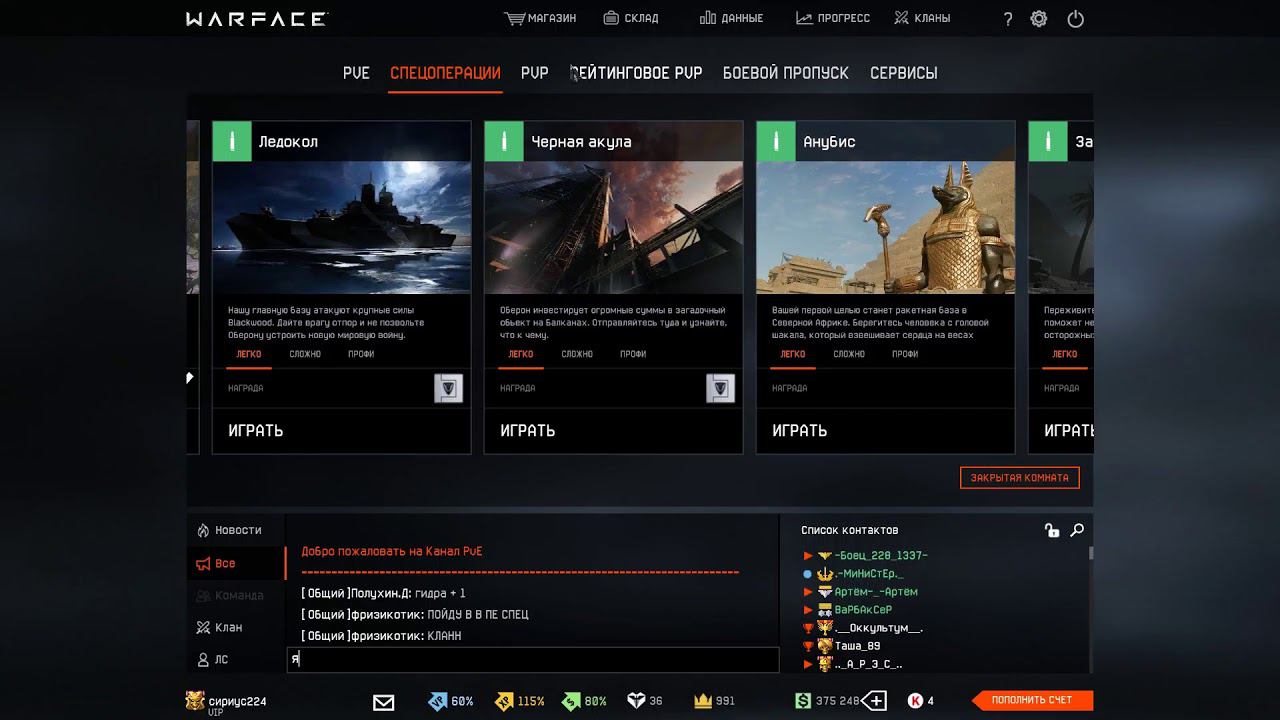Image resolution: width=1280 pixels, height=720 pixels.
Task: Click the Анубис mission image
Action: 886,228
